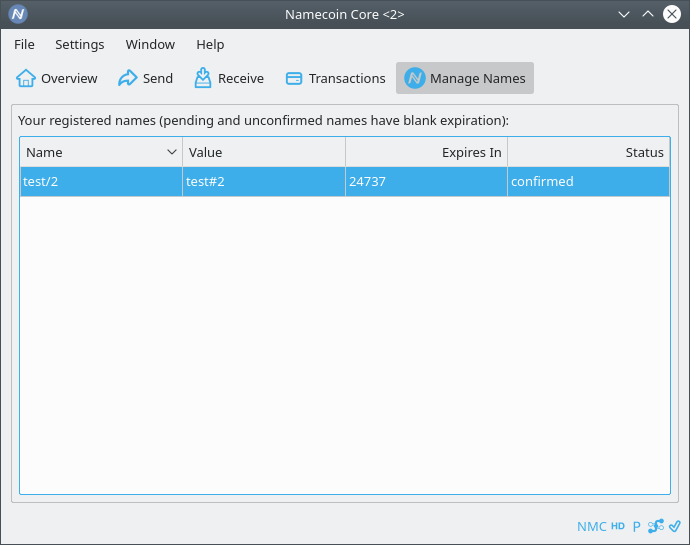Open the Help menu
The width and height of the screenshot is (690, 545).
(x=210, y=44)
